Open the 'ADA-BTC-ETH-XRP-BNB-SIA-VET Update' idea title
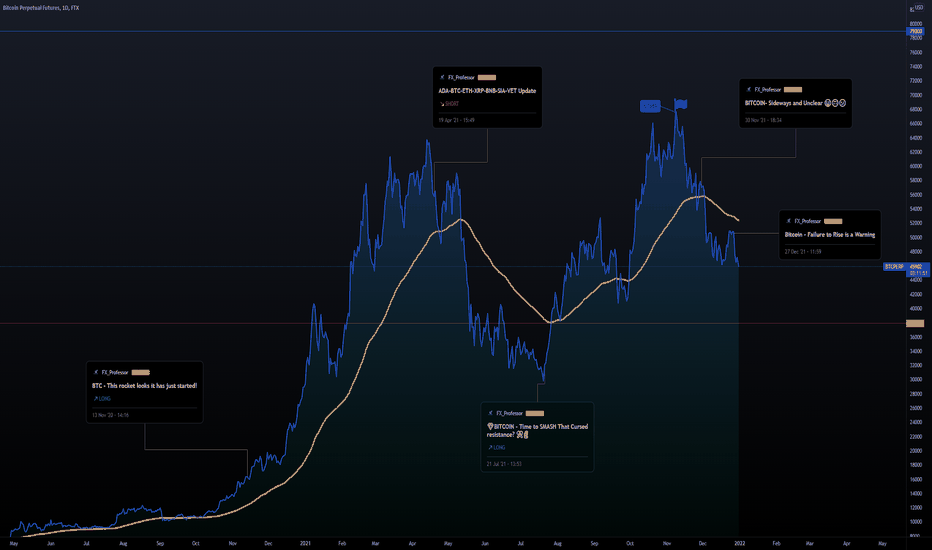The image size is (932, 550). (487, 91)
